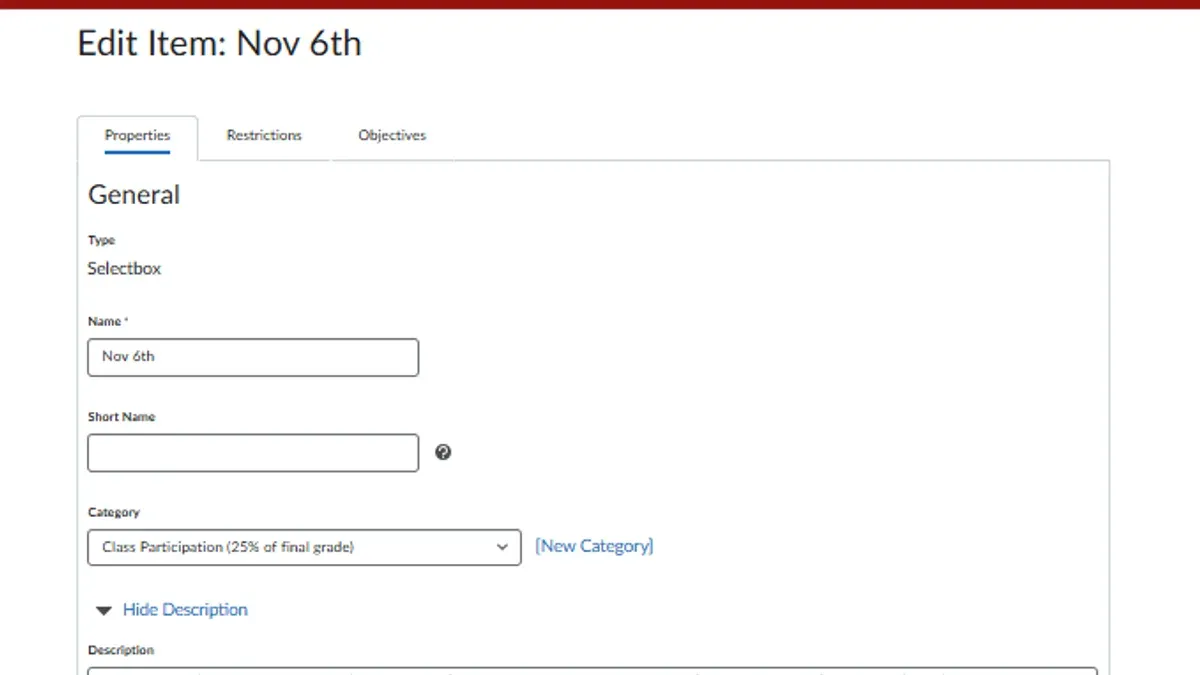Viewport: 1200px width, 675px height.
Task: Click the Description label
Action: [x=121, y=650]
